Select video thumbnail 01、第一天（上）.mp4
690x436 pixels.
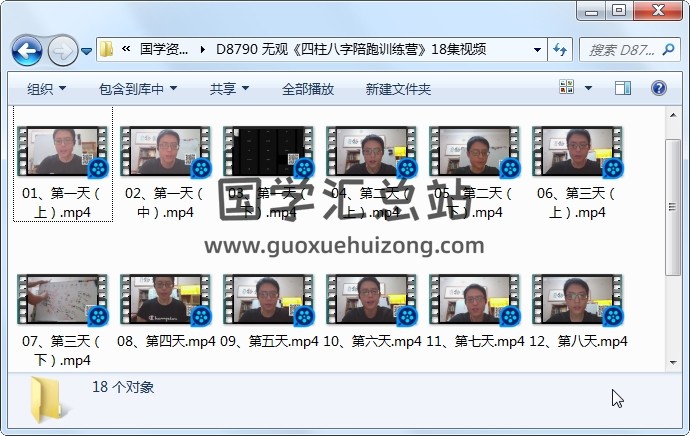pyautogui.click(x=62, y=152)
